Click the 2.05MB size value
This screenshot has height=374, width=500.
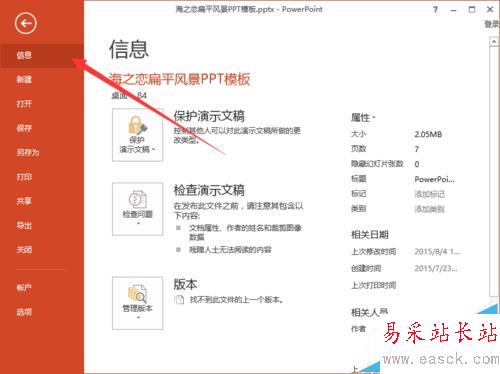428,134
